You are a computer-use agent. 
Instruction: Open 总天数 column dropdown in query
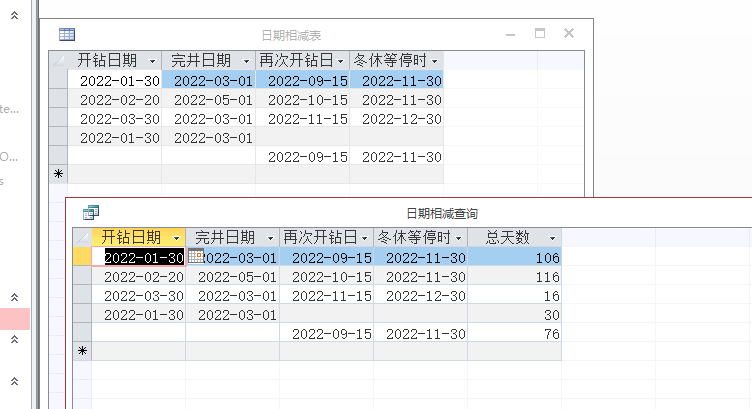point(552,238)
